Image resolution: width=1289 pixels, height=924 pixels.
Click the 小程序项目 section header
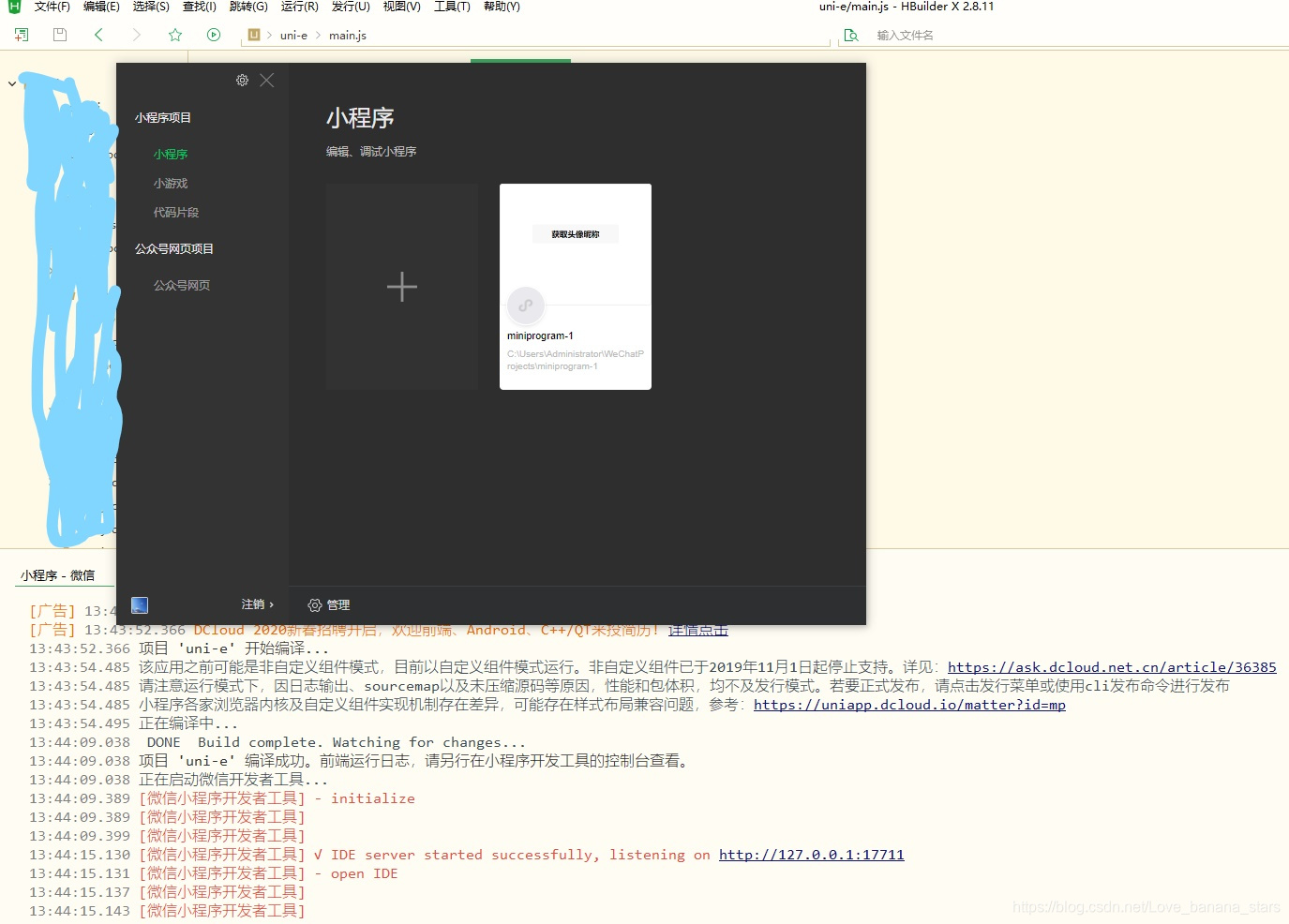(163, 118)
